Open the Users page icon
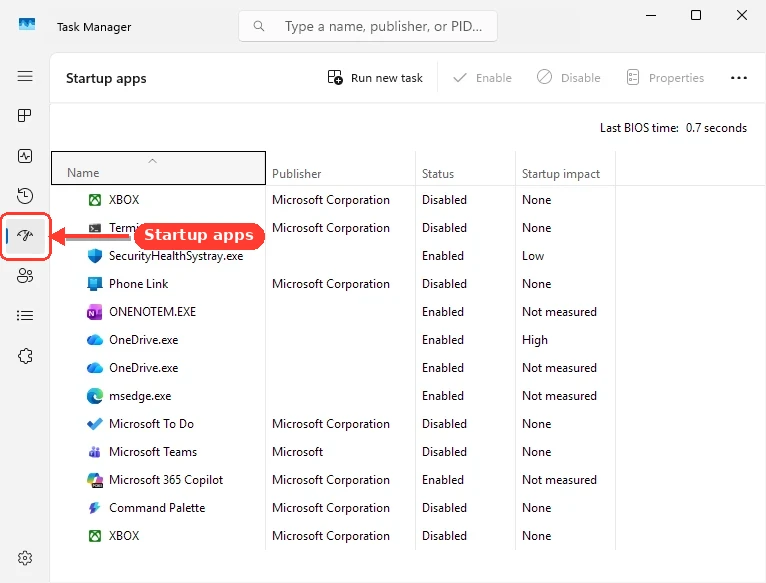Image resolution: width=766 pixels, height=583 pixels. [25, 276]
